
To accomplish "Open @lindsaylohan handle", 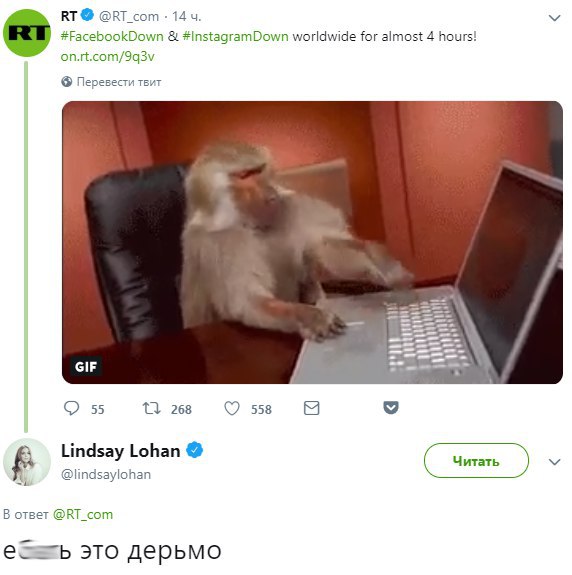I will (x=106, y=475).
